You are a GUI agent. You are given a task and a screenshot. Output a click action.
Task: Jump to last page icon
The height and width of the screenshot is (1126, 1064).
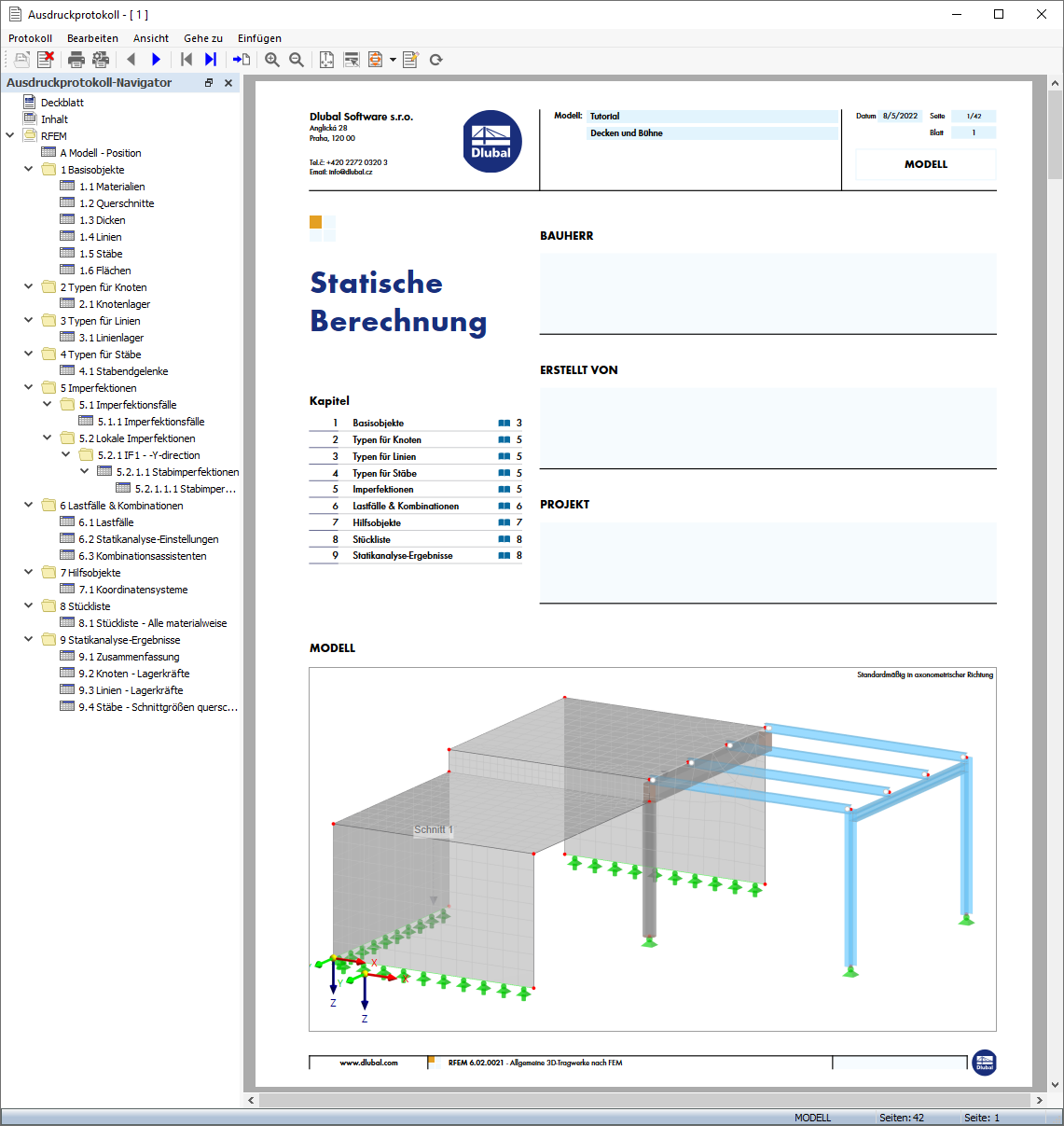tap(211, 60)
